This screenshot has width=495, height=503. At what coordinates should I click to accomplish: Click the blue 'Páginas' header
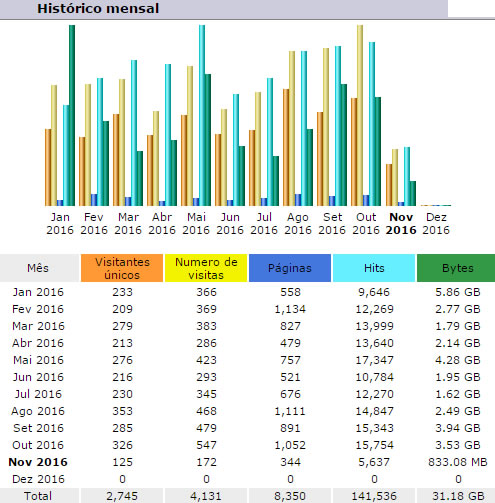pos(290,268)
